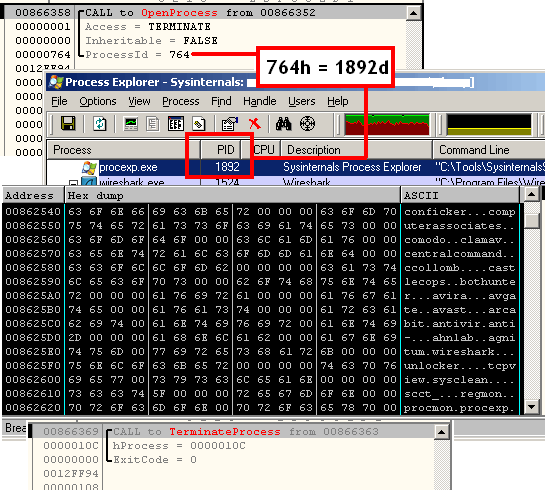Open the File menu in Process Explorer
The image size is (545, 490).
(59, 101)
